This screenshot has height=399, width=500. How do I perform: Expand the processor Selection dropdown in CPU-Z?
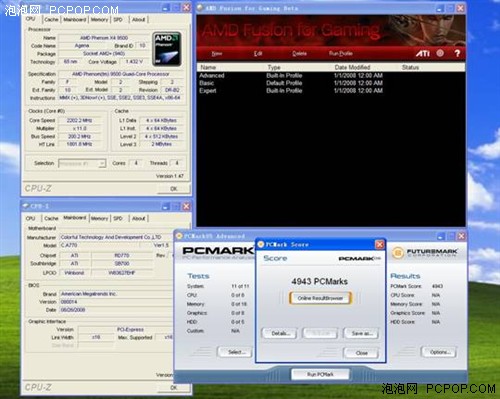[102, 163]
